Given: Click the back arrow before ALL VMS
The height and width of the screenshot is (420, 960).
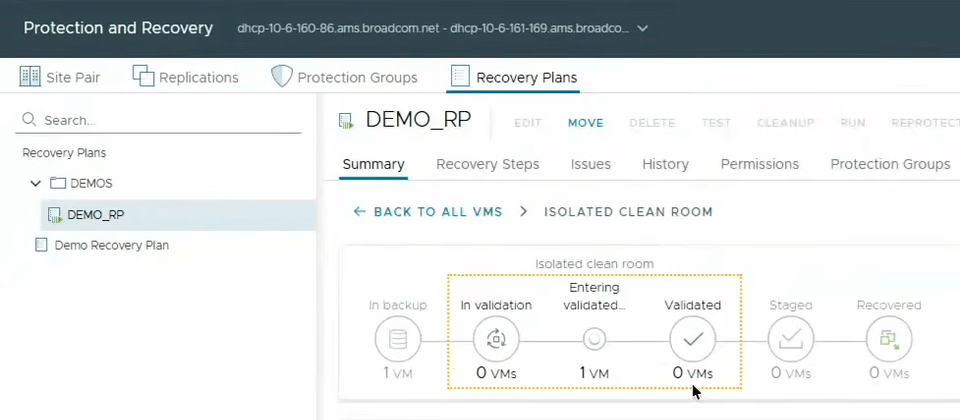Looking at the screenshot, I should coord(359,212).
